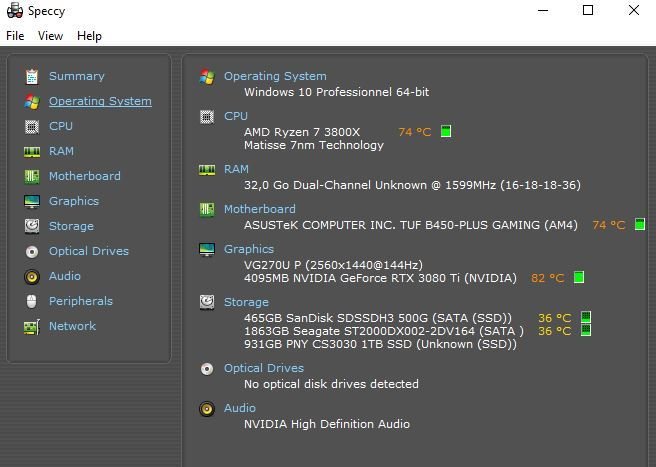Click the Storage heading in summary panel
Image resolution: width=656 pixels, height=467 pixels.
tap(246, 302)
